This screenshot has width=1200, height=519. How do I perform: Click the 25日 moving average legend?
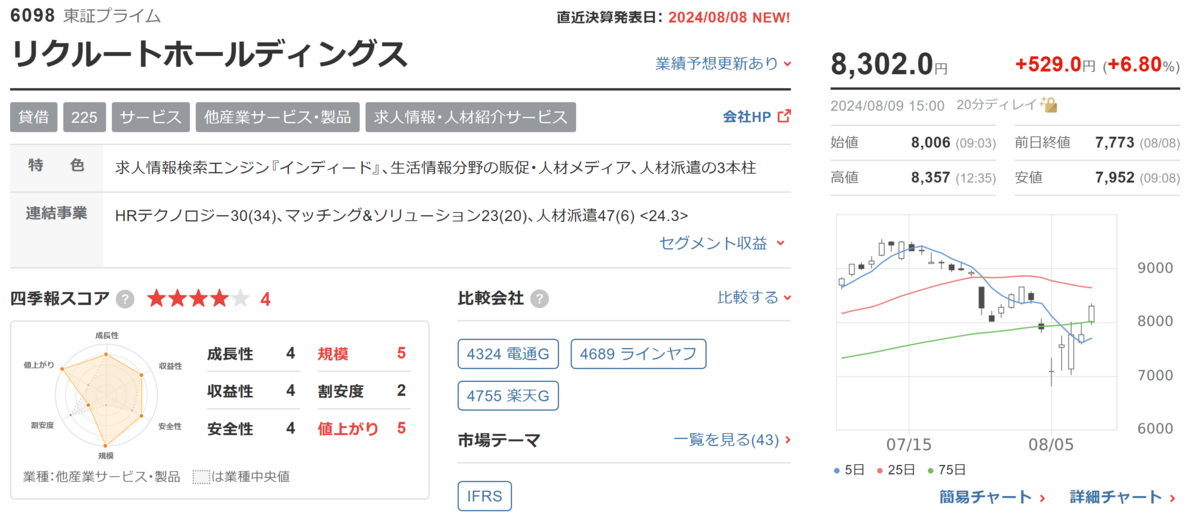[896, 469]
